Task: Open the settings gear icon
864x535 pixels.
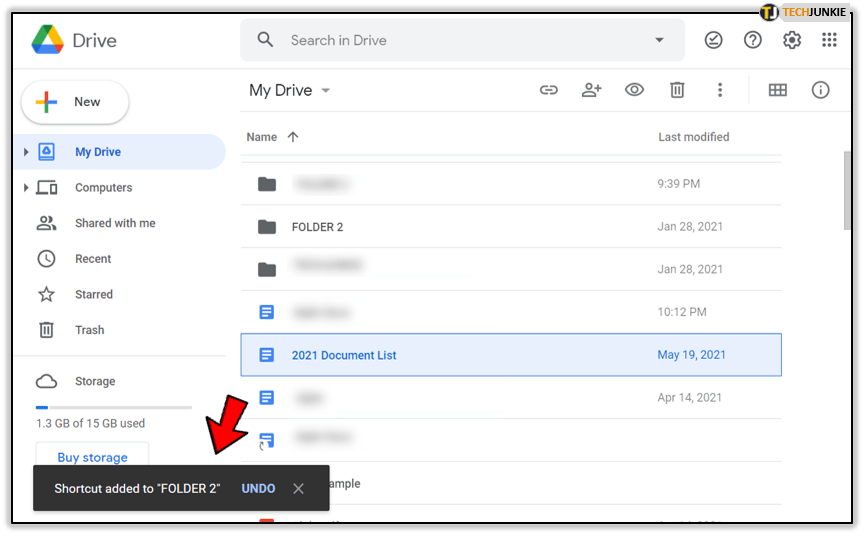Action: [792, 40]
